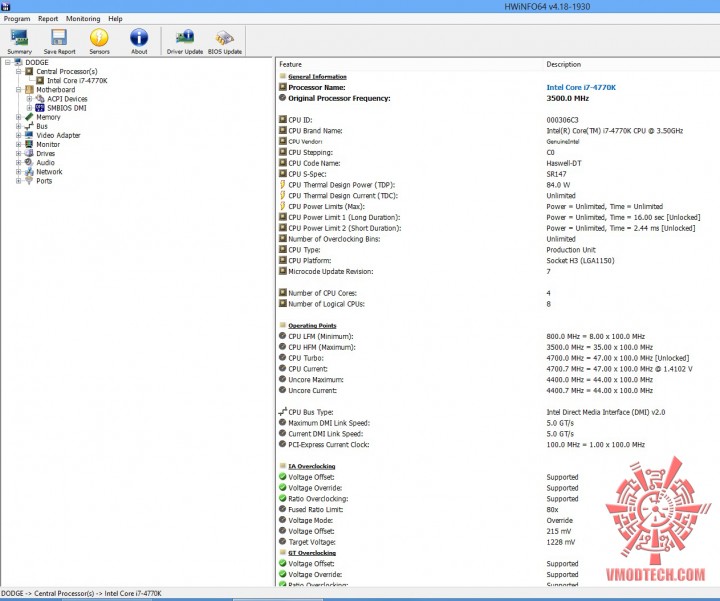This screenshot has width=720, height=601.
Task: Select the CPU S-Spec row
Action: tap(498, 174)
